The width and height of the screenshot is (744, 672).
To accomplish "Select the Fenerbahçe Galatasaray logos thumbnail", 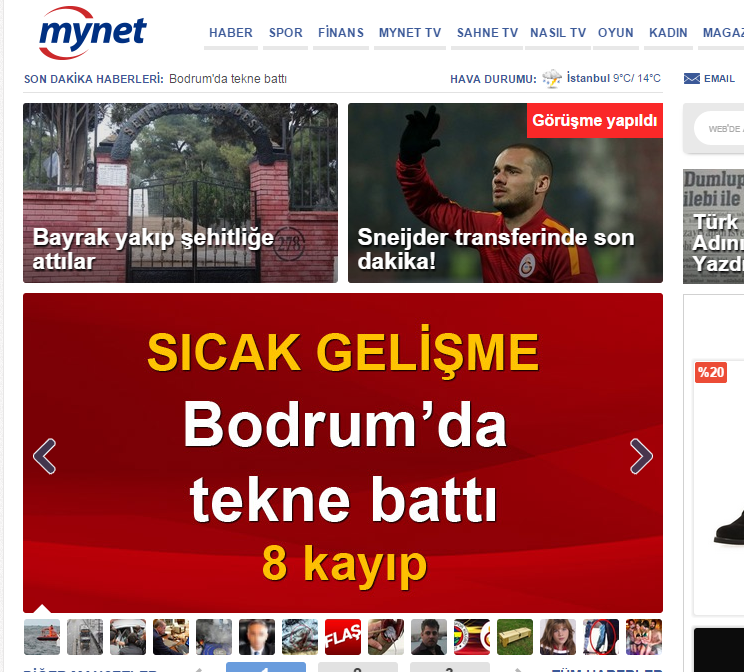I will coord(472,637).
